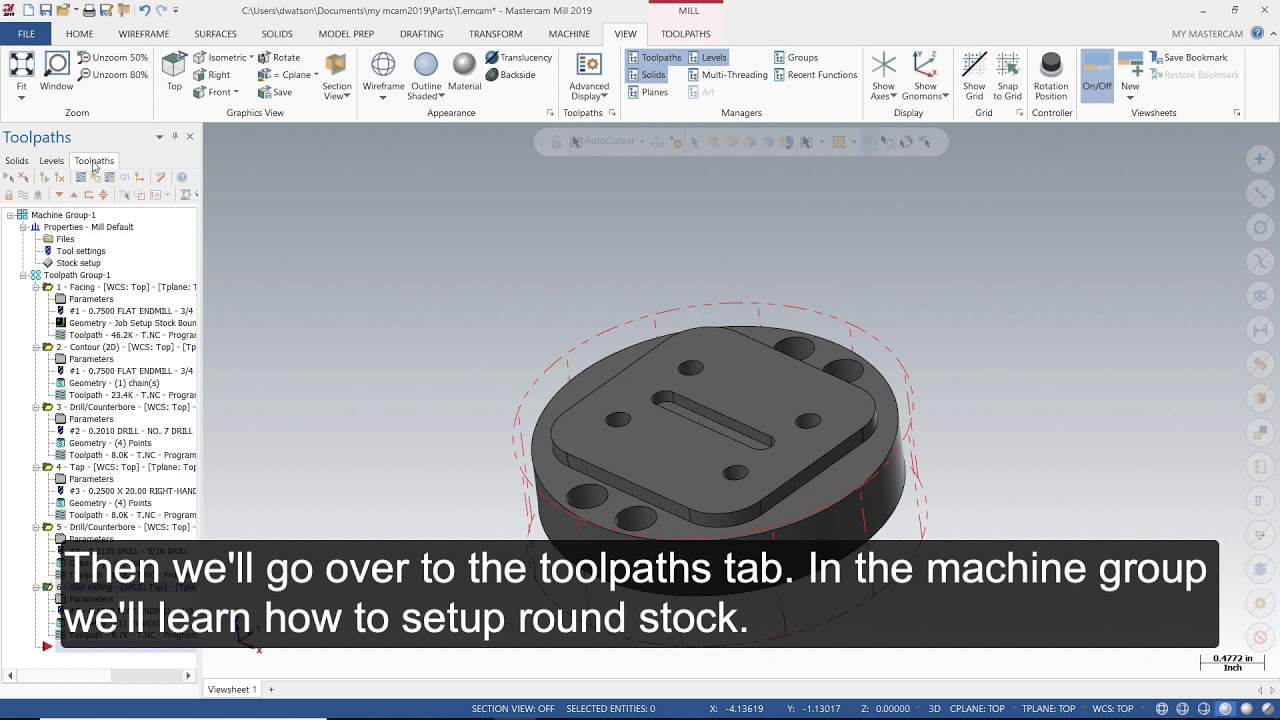The height and width of the screenshot is (720, 1280).
Task: Open Rotation Position controller
Action: 1051,76
